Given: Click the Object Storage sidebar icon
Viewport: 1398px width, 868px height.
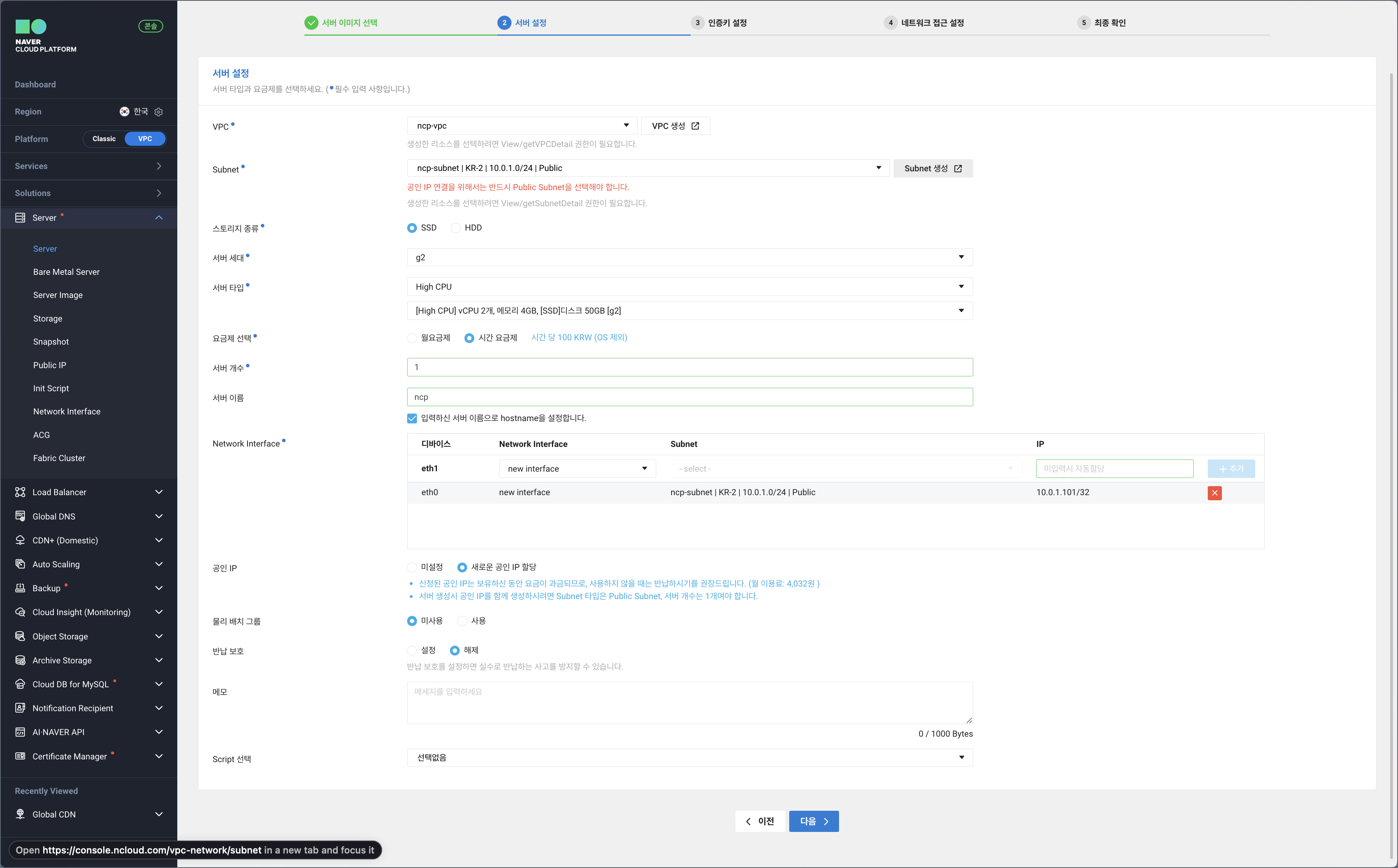Looking at the screenshot, I should point(20,636).
